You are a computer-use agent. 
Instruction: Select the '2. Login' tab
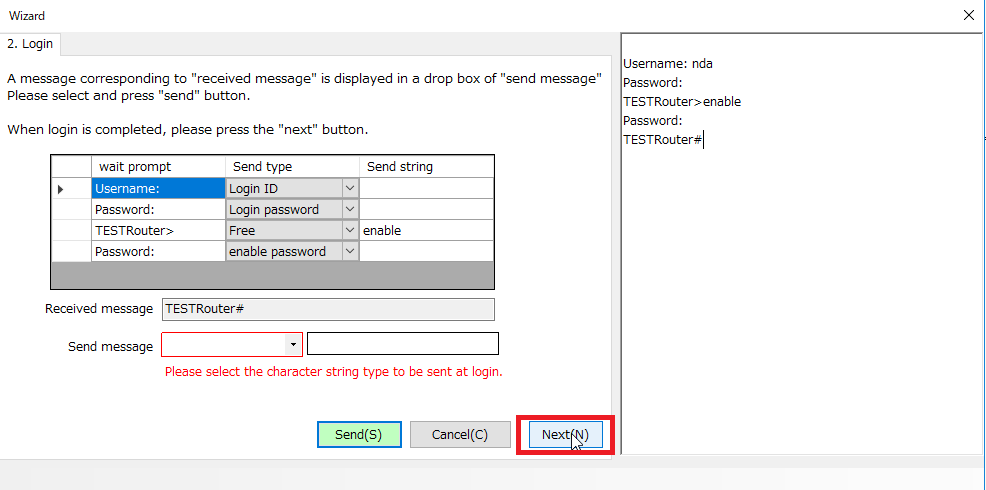coord(31,44)
